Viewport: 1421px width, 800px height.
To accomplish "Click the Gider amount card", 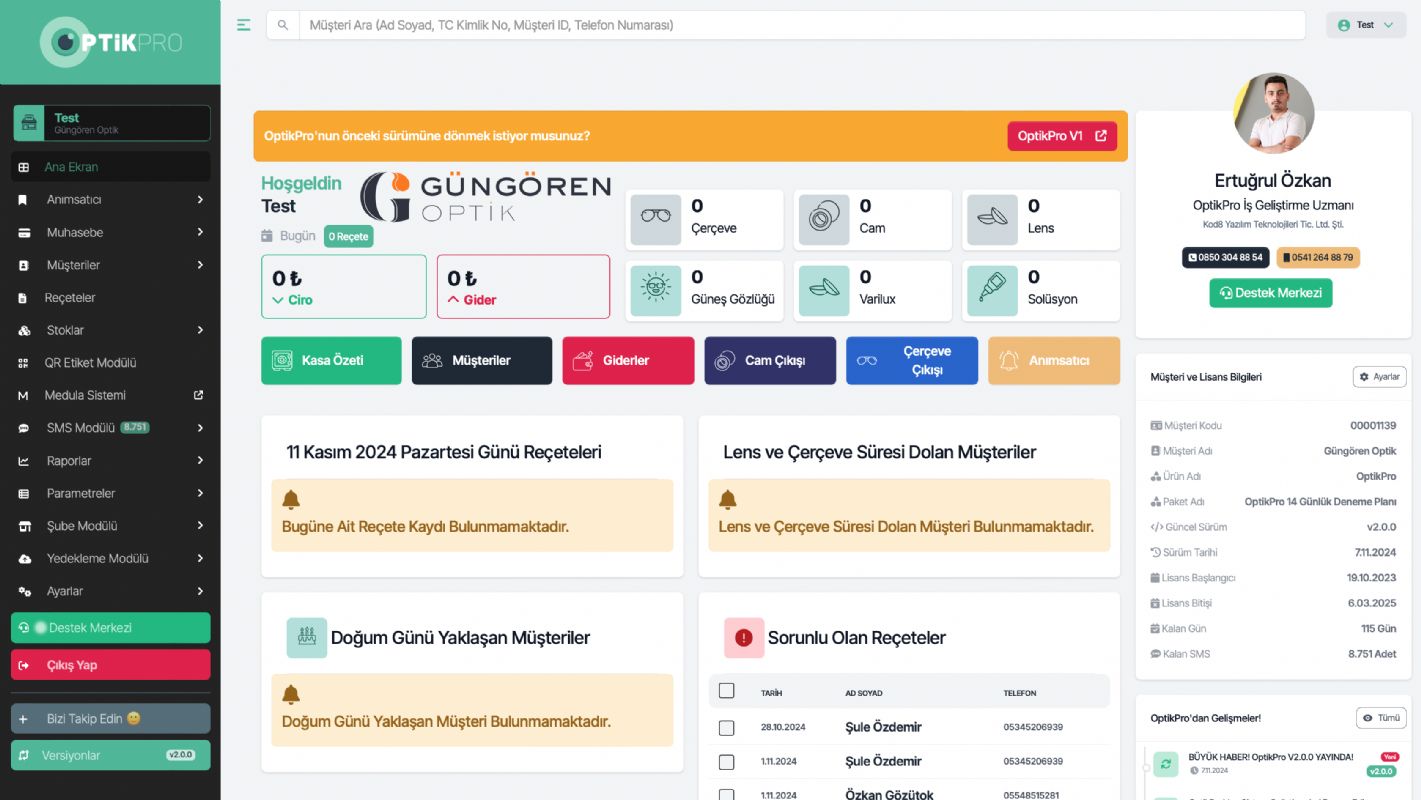I will (x=523, y=287).
